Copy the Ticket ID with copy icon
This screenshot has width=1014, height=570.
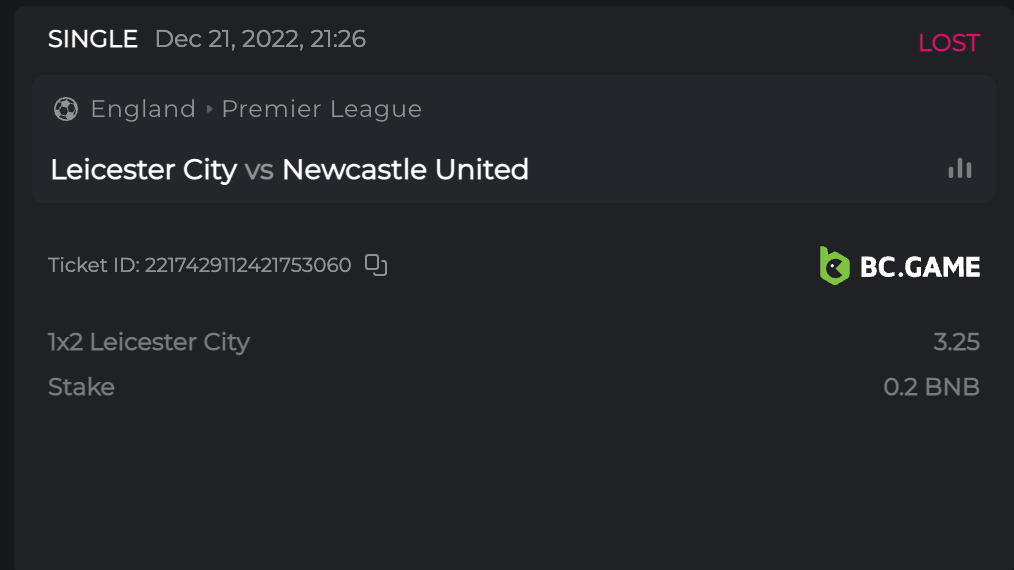376,265
